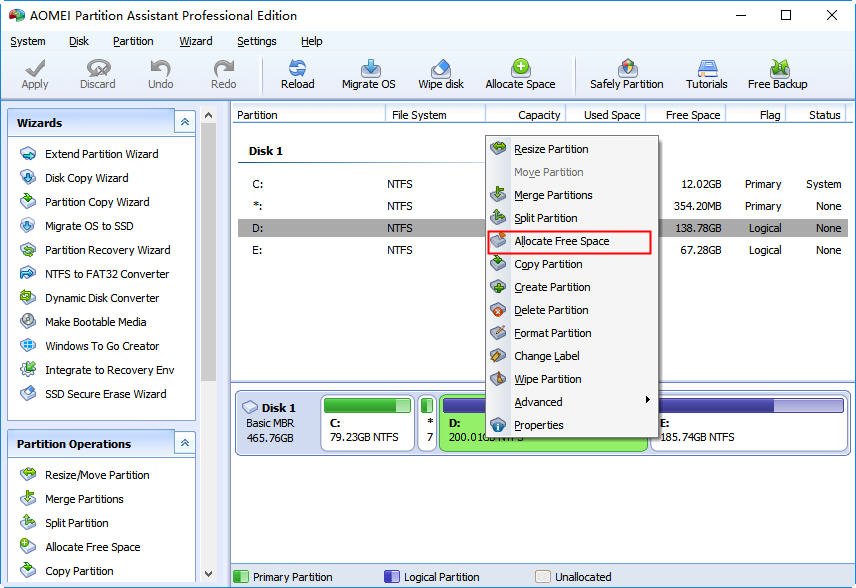Collapse the Partition Operations panel
856x588 pixels.
click(185, 443)
